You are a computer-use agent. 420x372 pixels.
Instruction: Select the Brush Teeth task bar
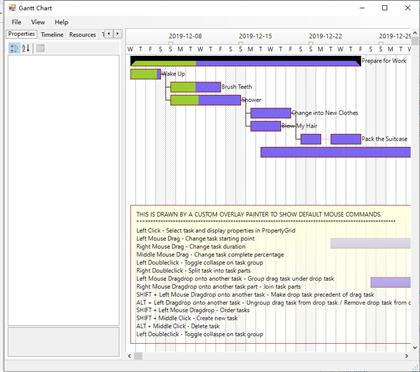[196, 87]
